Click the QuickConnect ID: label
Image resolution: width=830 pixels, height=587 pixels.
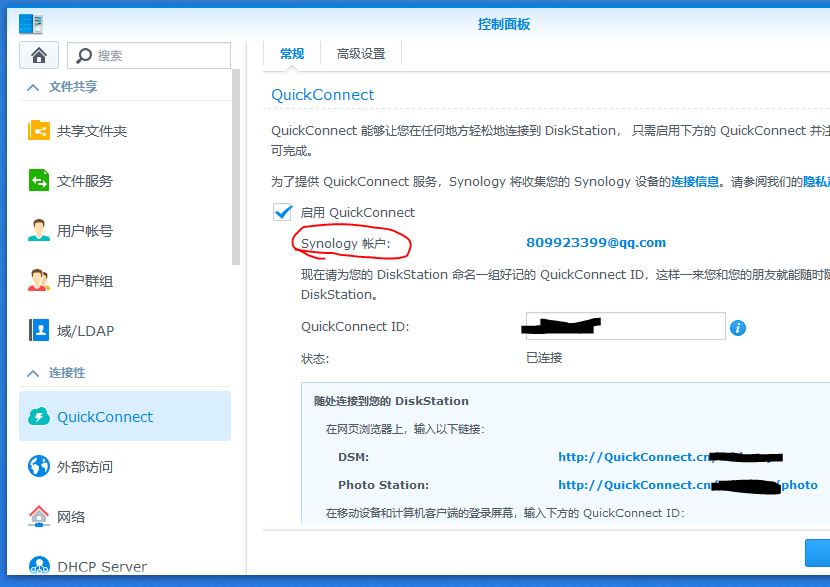(x=355, y=327)
